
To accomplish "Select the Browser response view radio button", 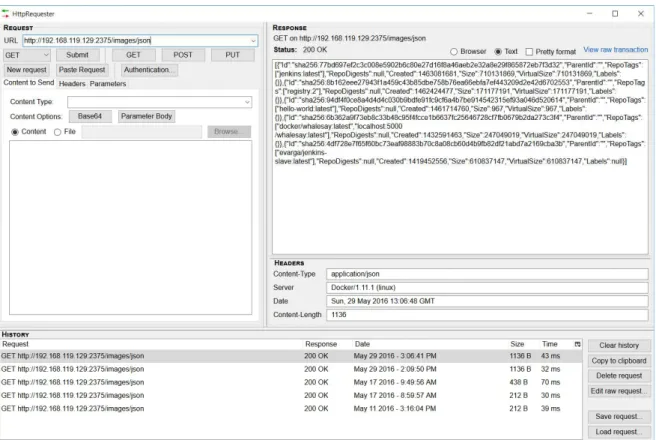I will (x=454, y=52).
